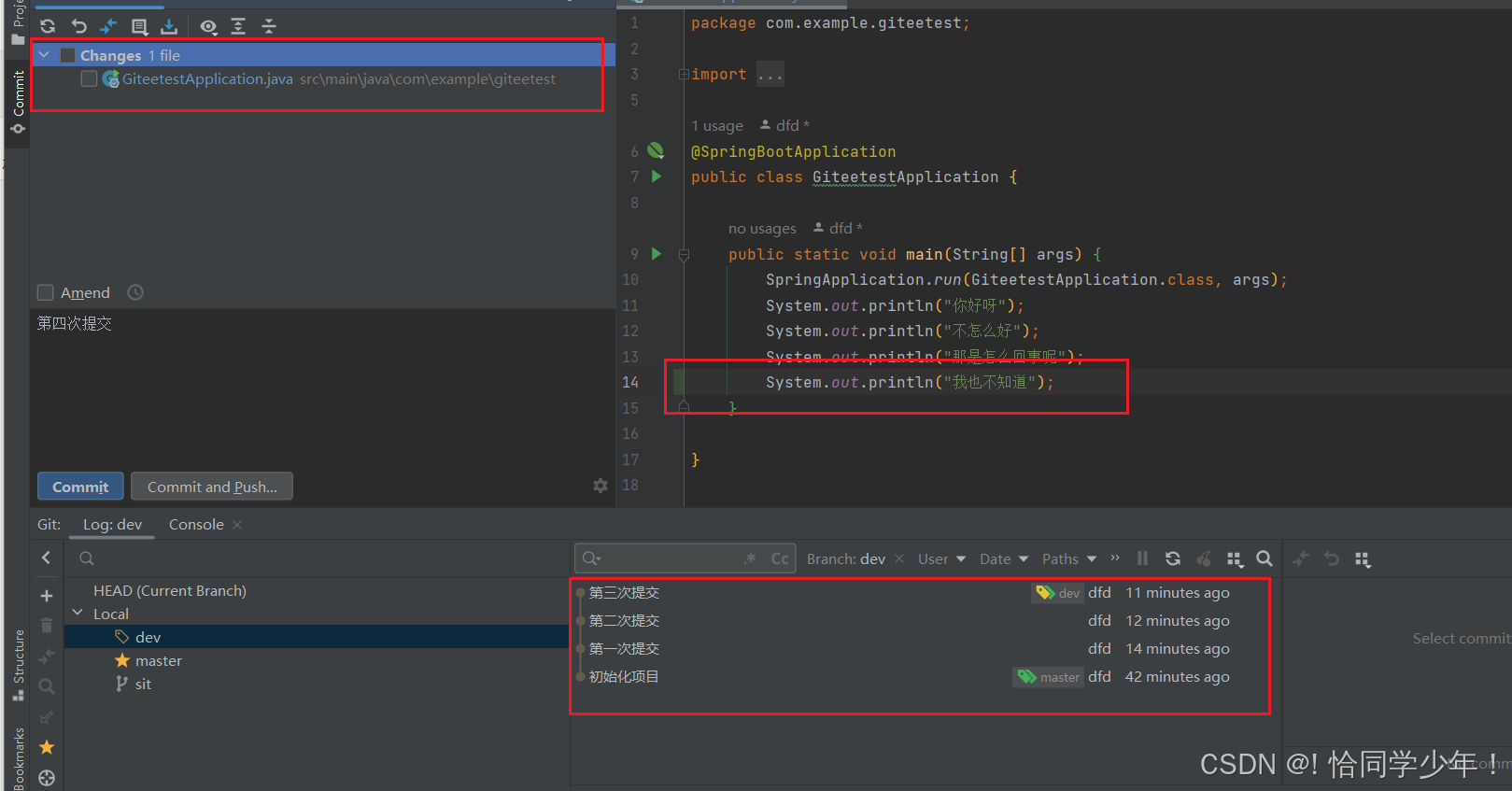The width and height of the screenshot is (1512, 791).
Task: Toggle the intelliSort pause-like icon
Action: coord(1142,558)
